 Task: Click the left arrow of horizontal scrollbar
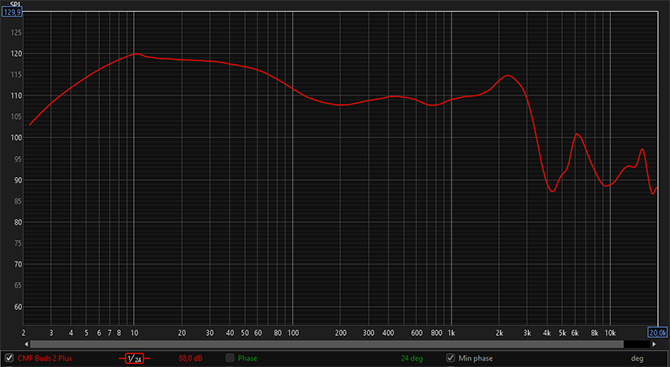[x=26, y=344]
